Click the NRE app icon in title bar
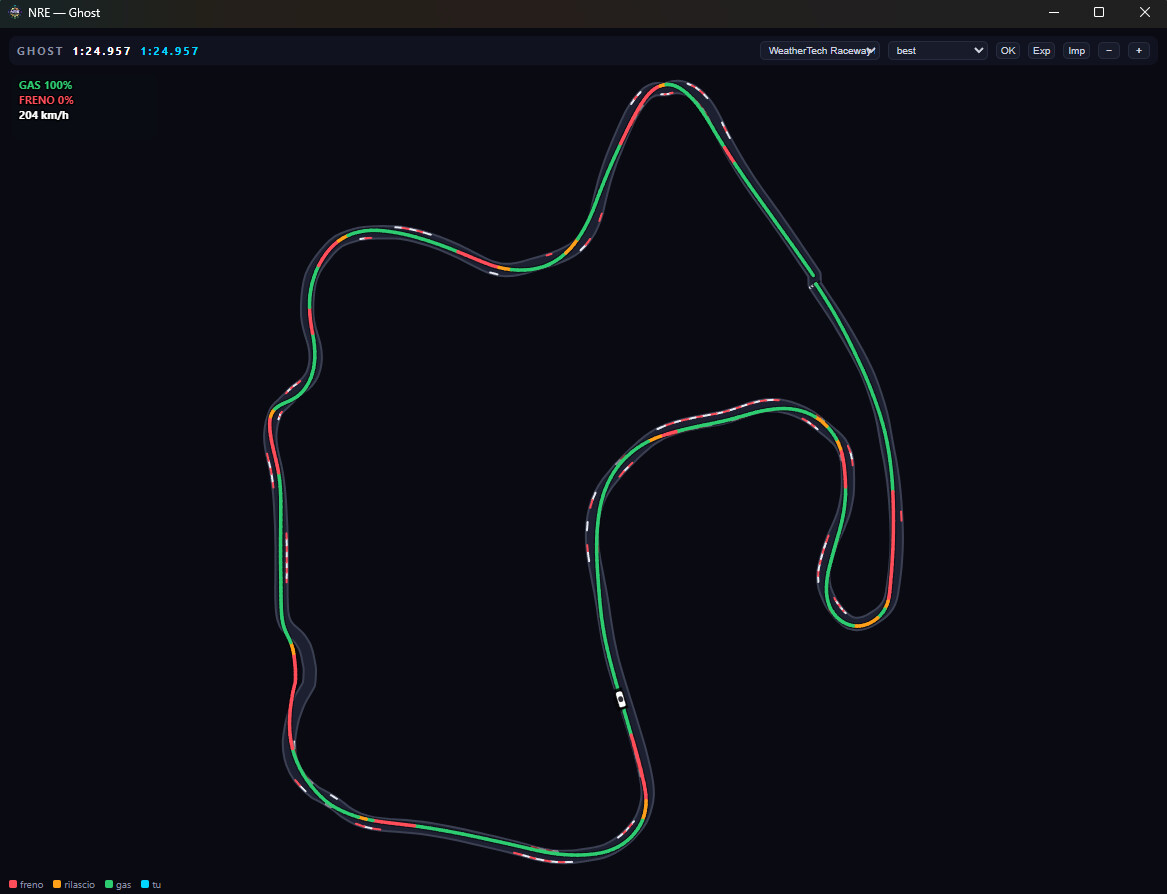 pos(14,13)
